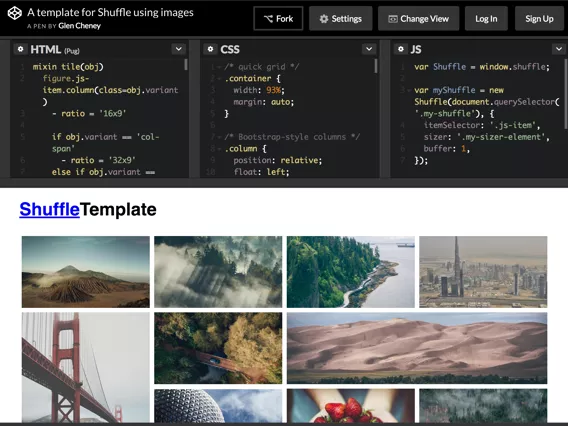The image size is (568, 426).
Task: Fold the myShuffle declaration in JS
Action: 409,90
